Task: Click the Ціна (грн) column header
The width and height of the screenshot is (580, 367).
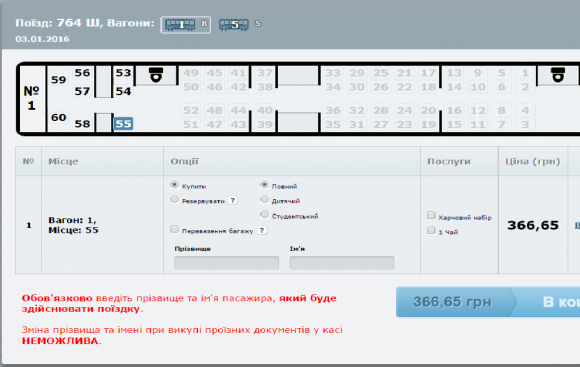Action: pyautogui.click(x=533, y=161)
